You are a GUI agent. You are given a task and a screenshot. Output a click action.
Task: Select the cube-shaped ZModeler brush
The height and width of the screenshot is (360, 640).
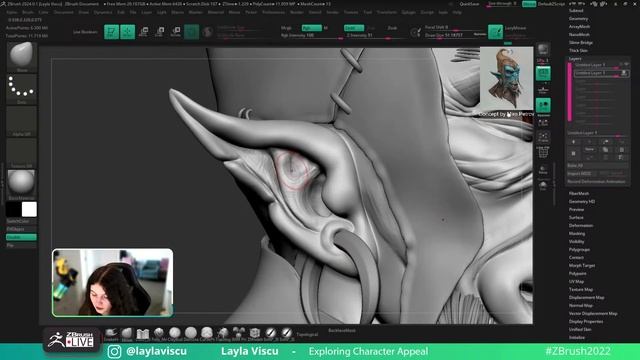point(255,333)
